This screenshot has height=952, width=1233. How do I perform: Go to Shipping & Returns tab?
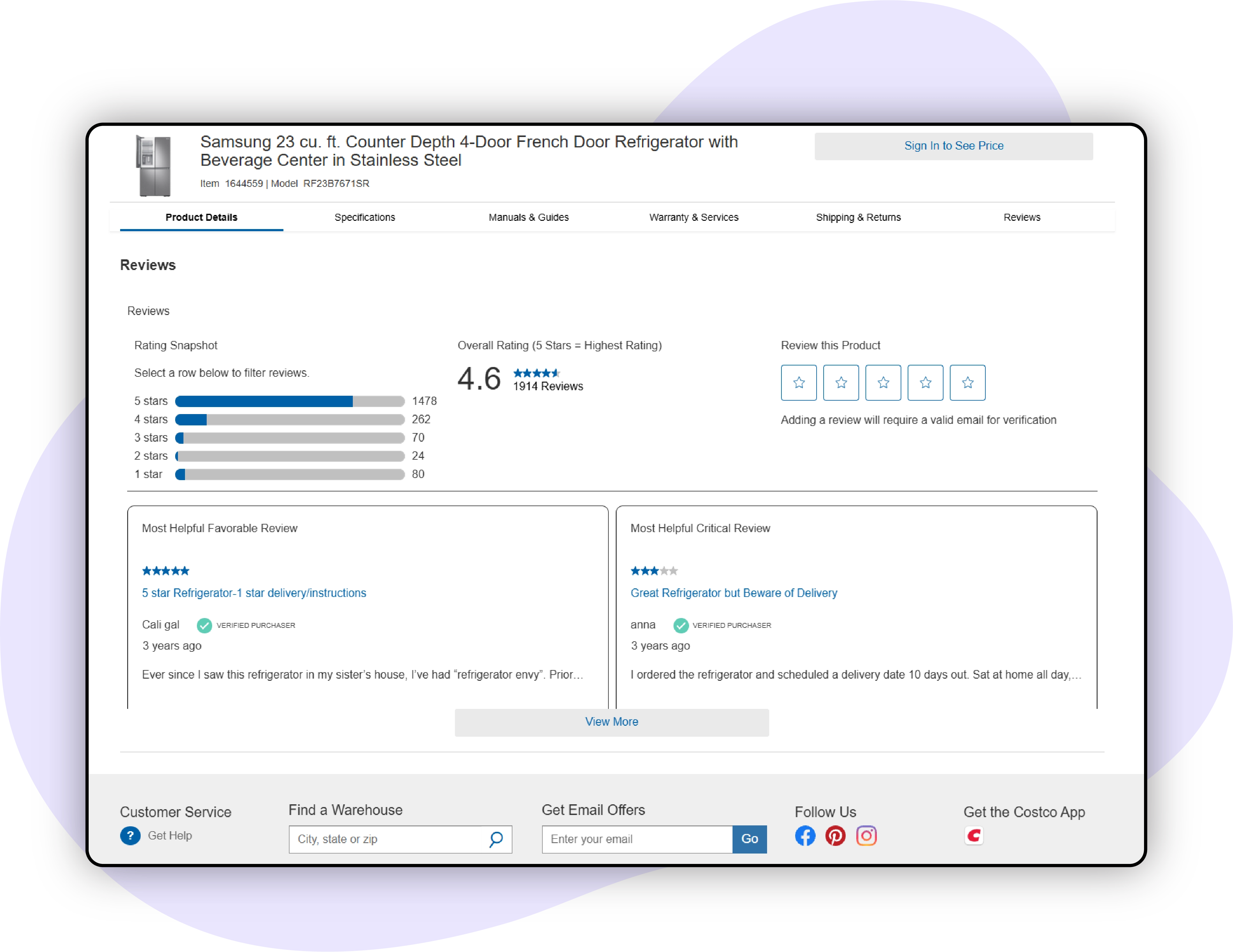[858, 217]
